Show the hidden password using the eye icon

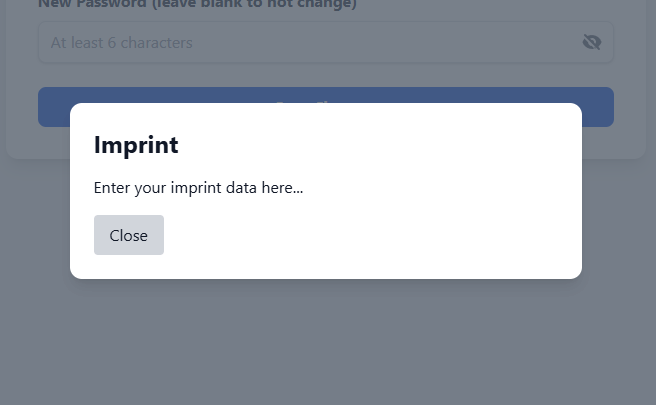[591, 42]
